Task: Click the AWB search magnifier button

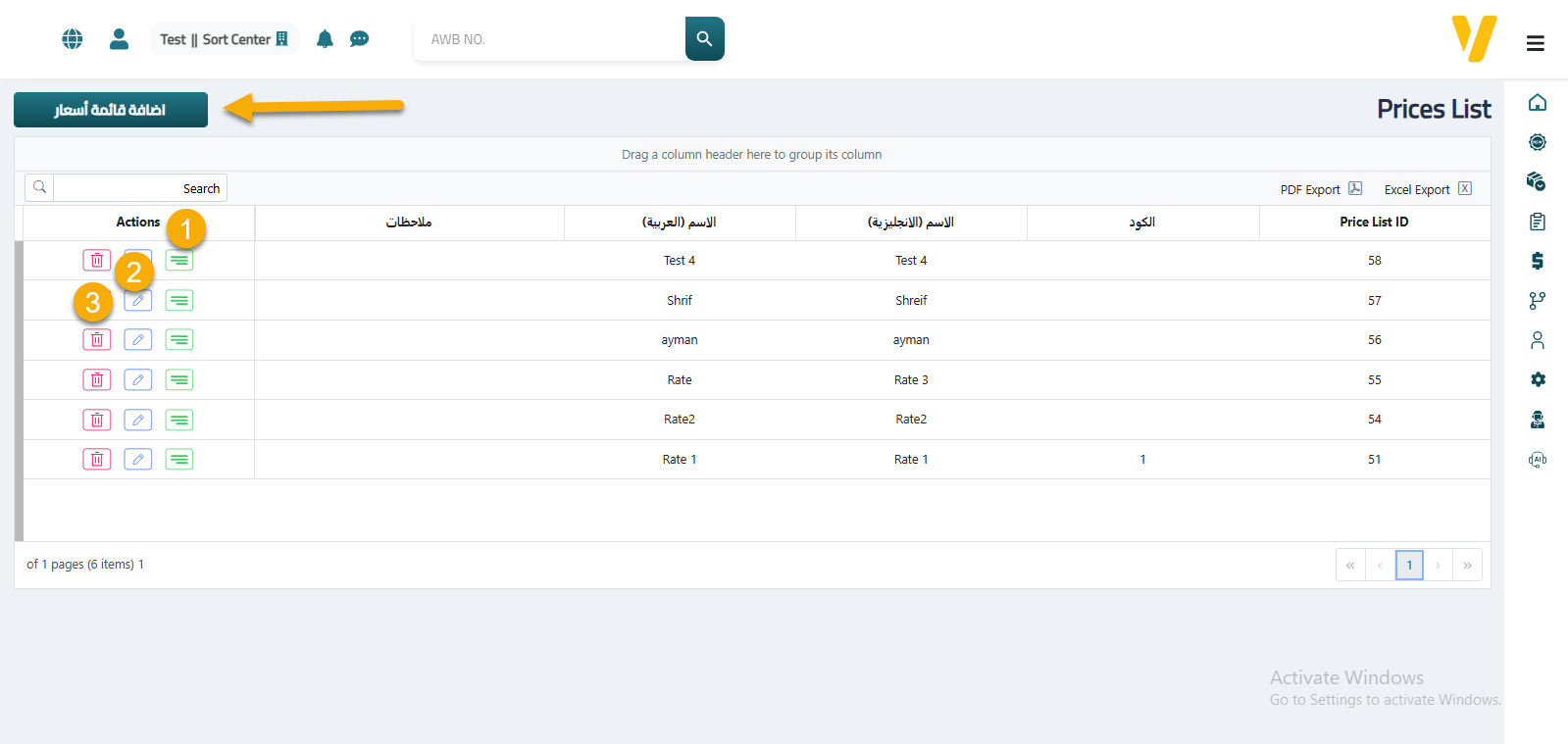Action: click(704, 38)
